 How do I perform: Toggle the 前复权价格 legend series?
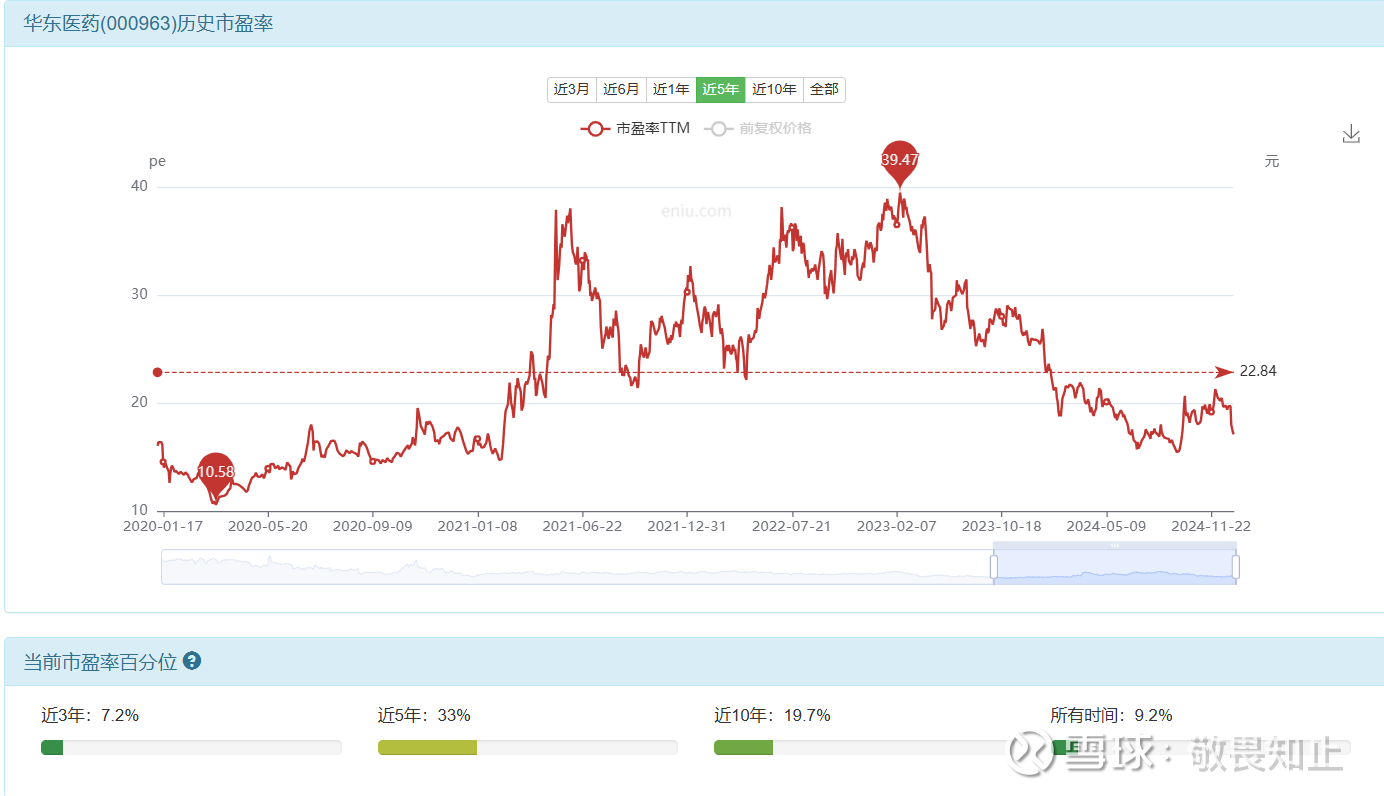[758, 128]
